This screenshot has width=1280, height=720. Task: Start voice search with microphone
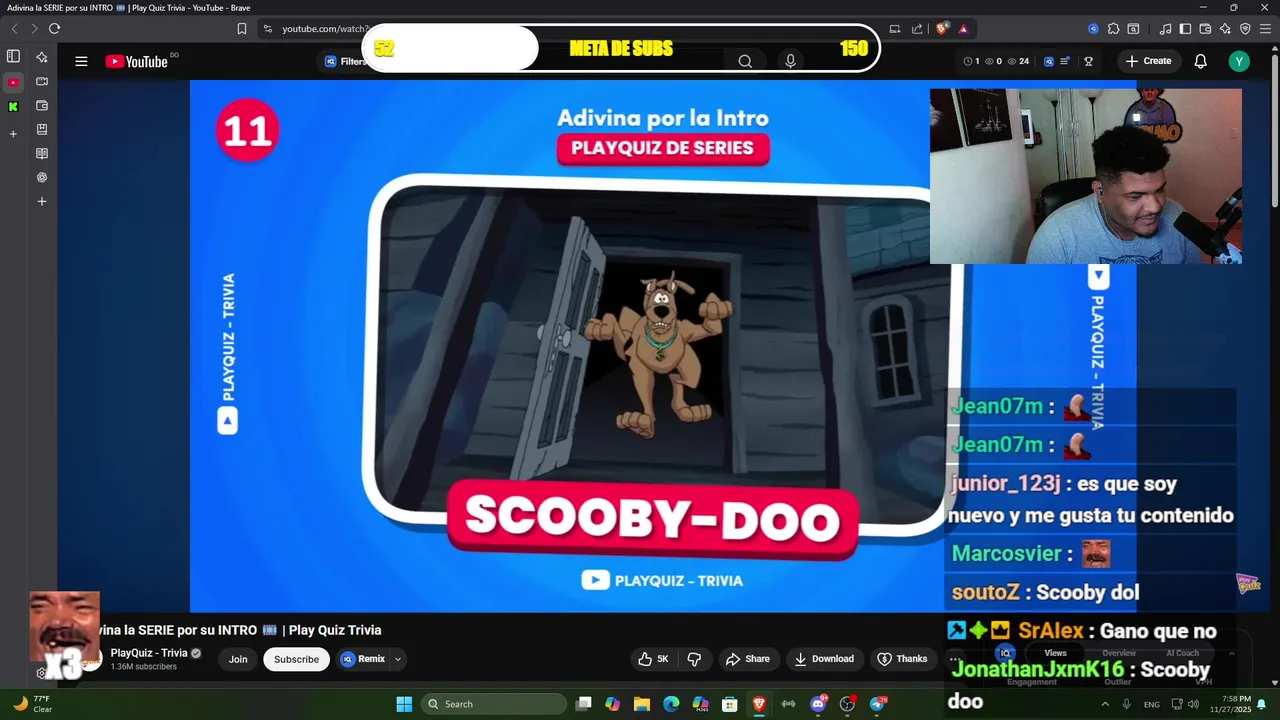click(x=791, y=61)
